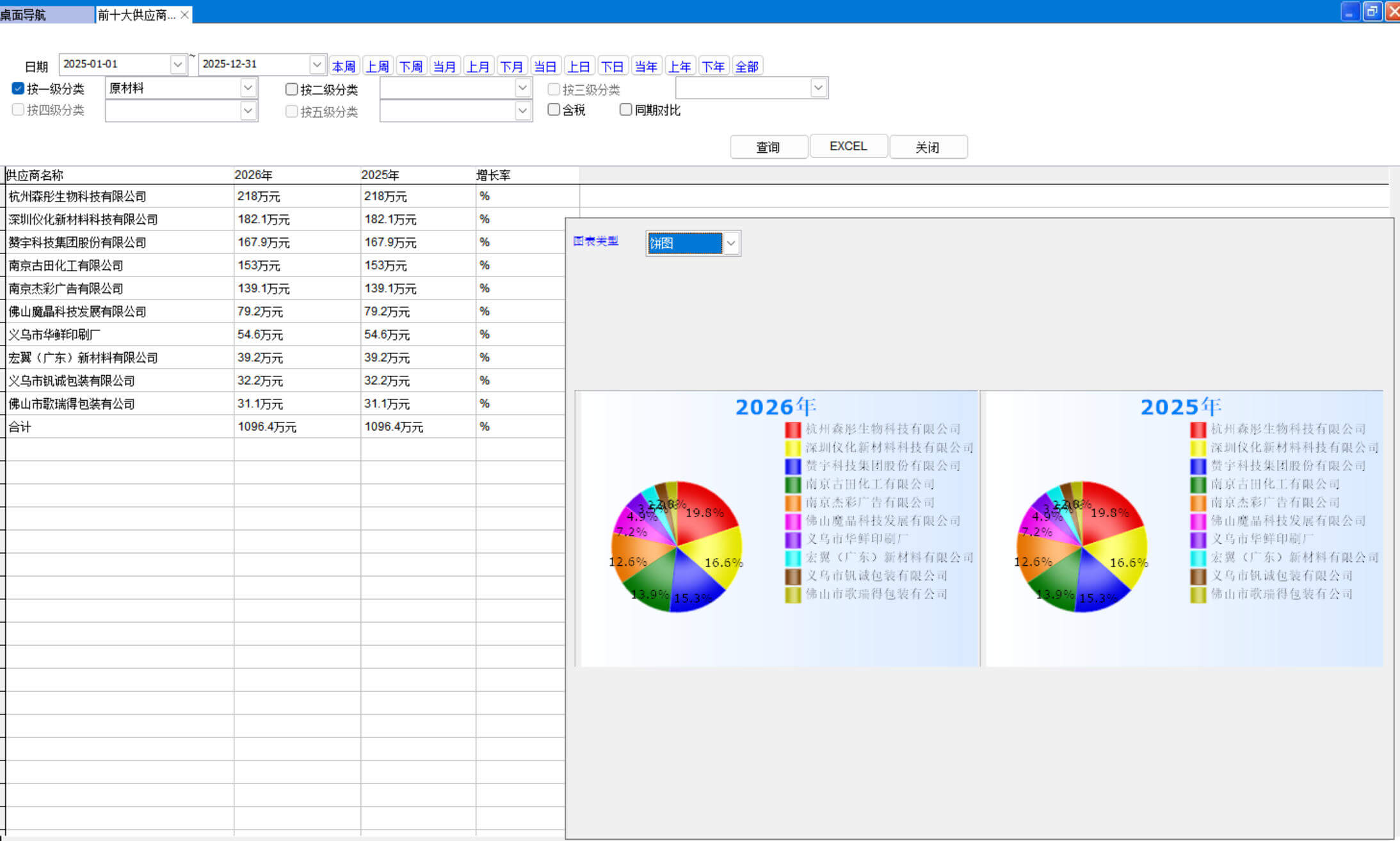Enable 按二级分类 checkbox

[291, 89]
